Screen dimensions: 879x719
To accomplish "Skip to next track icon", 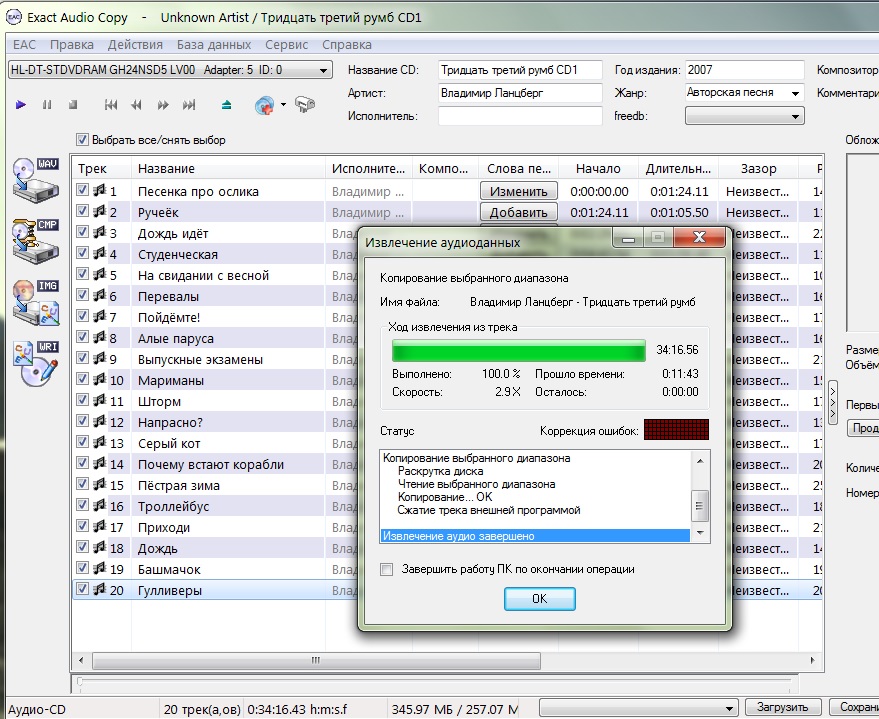I will [190, 104].
